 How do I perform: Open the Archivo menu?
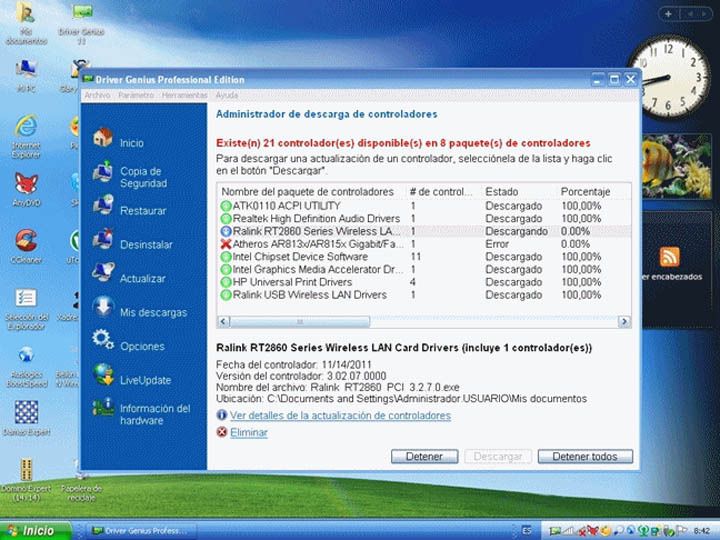pos(97,95)
